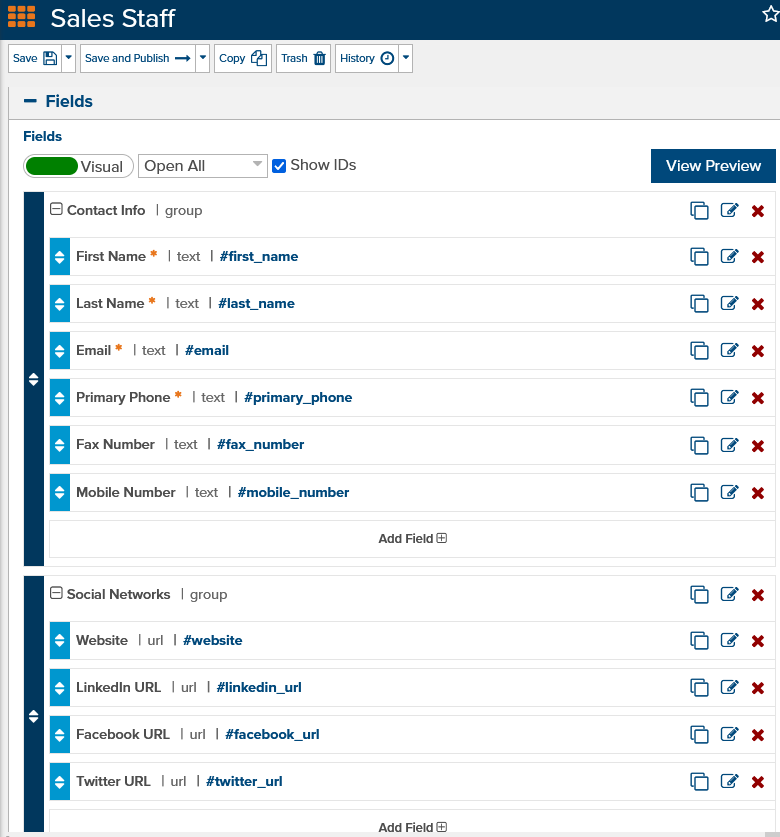Click the Social Networks group reorder handle

pyautogui.click(x=34, y=716)
